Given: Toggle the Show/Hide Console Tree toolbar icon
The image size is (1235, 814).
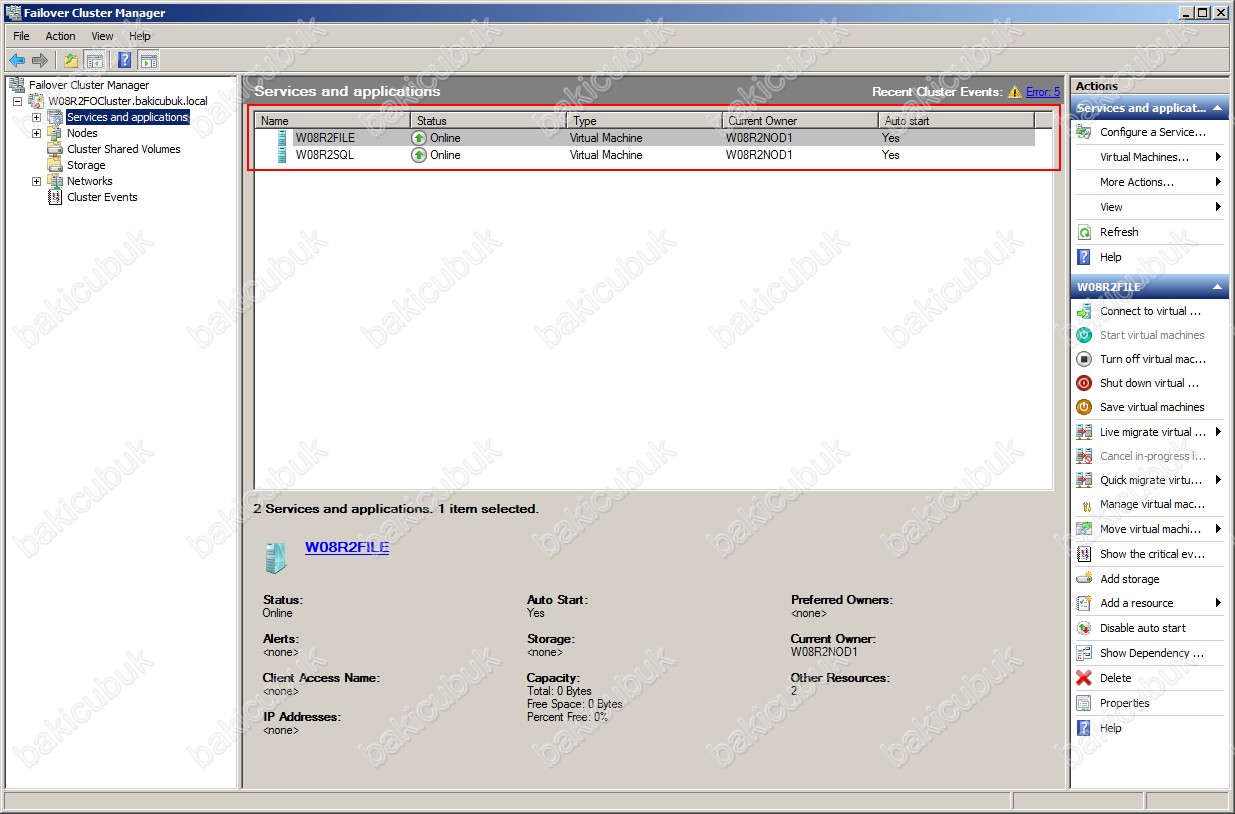Looking at the screenshot, I should (94, 60).
